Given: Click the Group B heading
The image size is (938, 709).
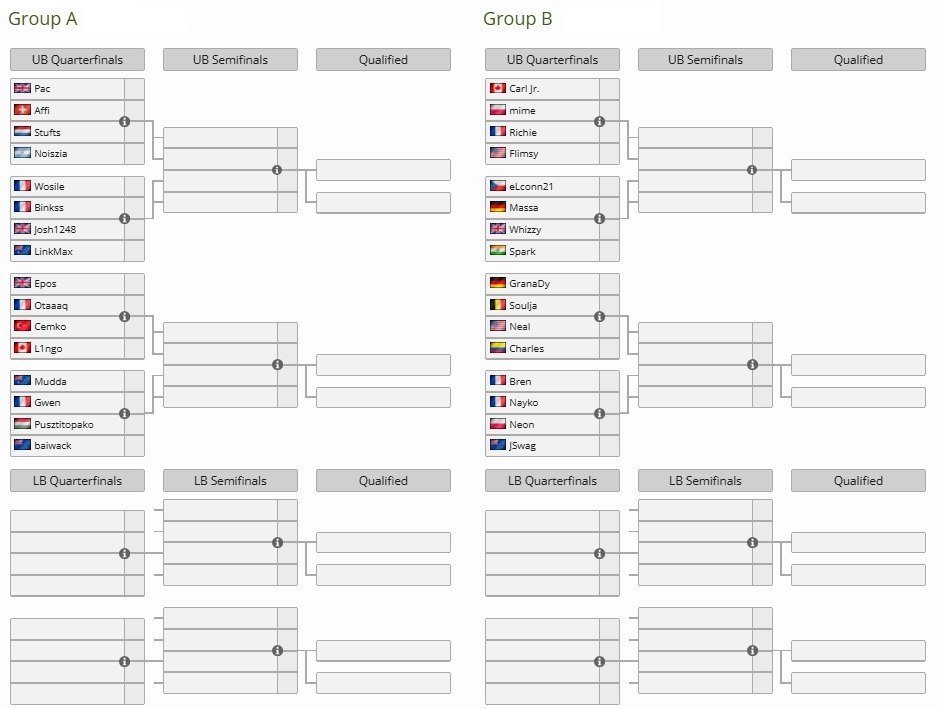Looking at the screenshot, I should pyautogui.click(x=517, y=19).
